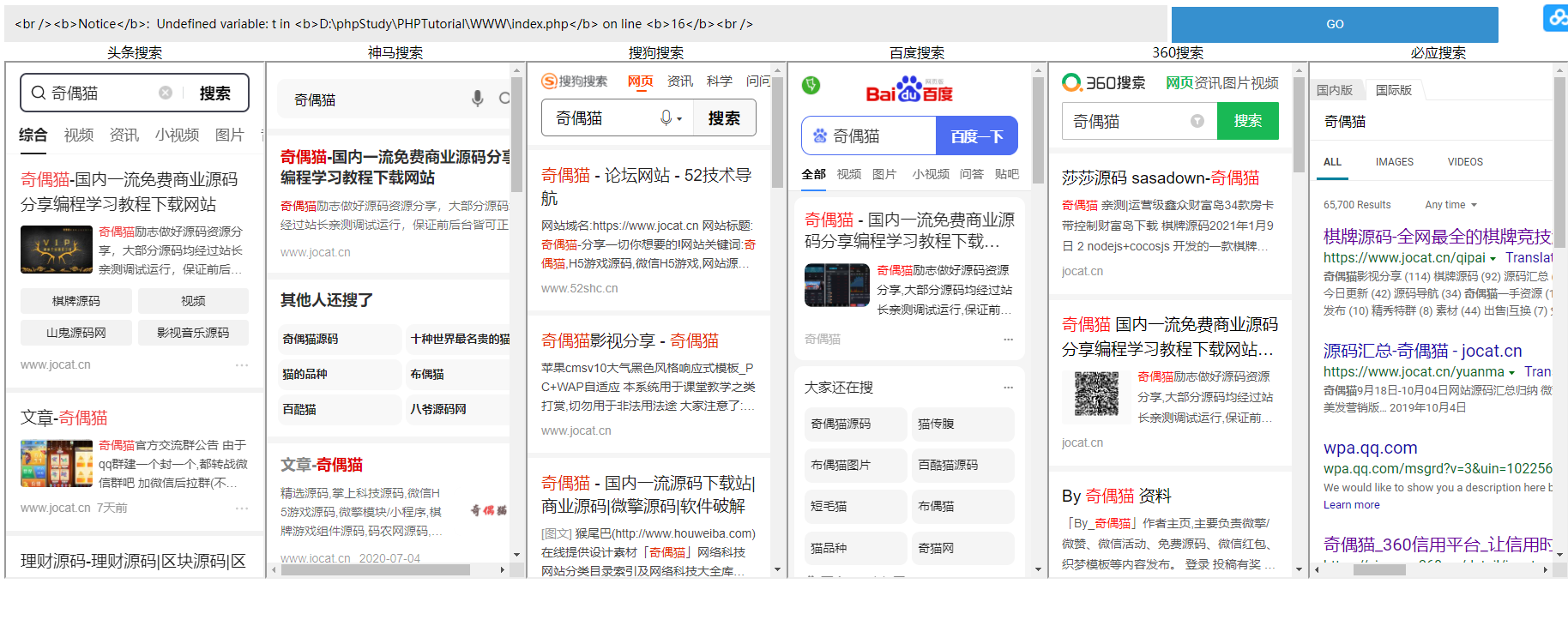1568x644 pixels.
Task: Click the 搜狗 panel scrollbar down arrow
Action: 777,569
